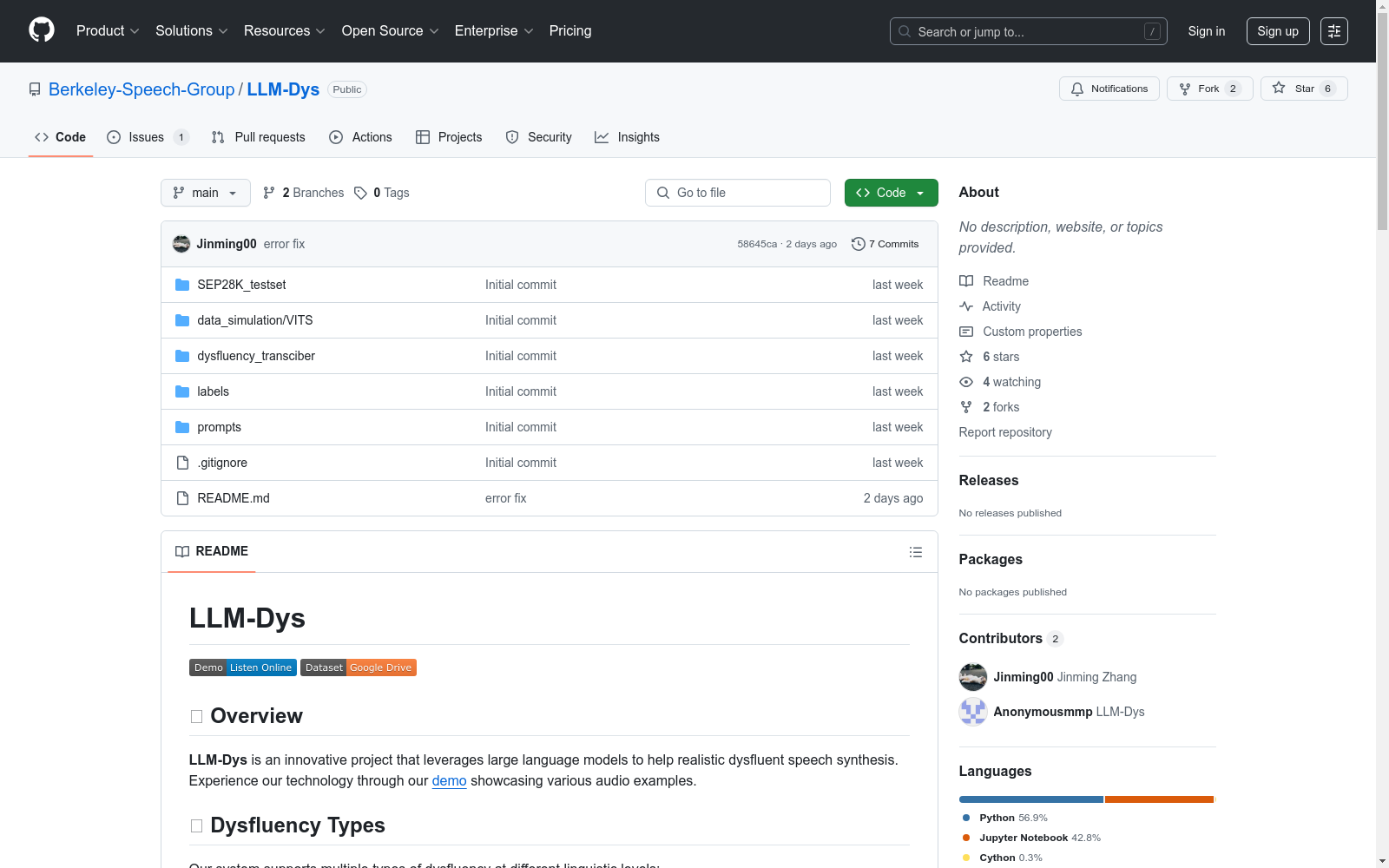The width and height of the screenshot is (1389, 868).
Task: Click Report repository link
Action: tap(1005, 432)
